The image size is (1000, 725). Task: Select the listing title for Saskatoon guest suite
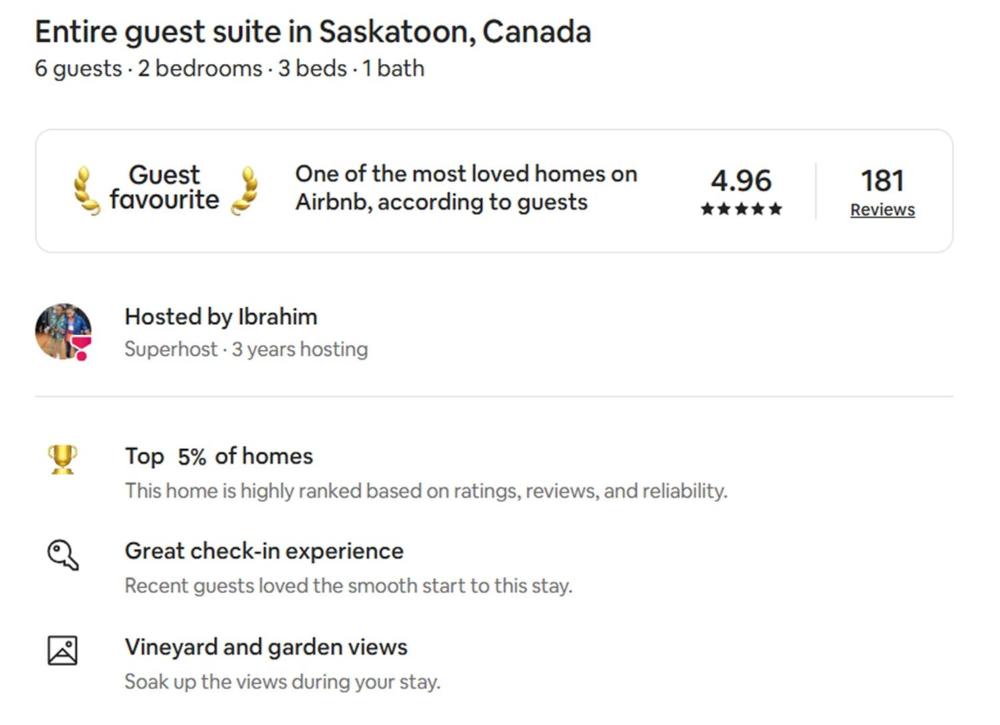click(313, 31)
